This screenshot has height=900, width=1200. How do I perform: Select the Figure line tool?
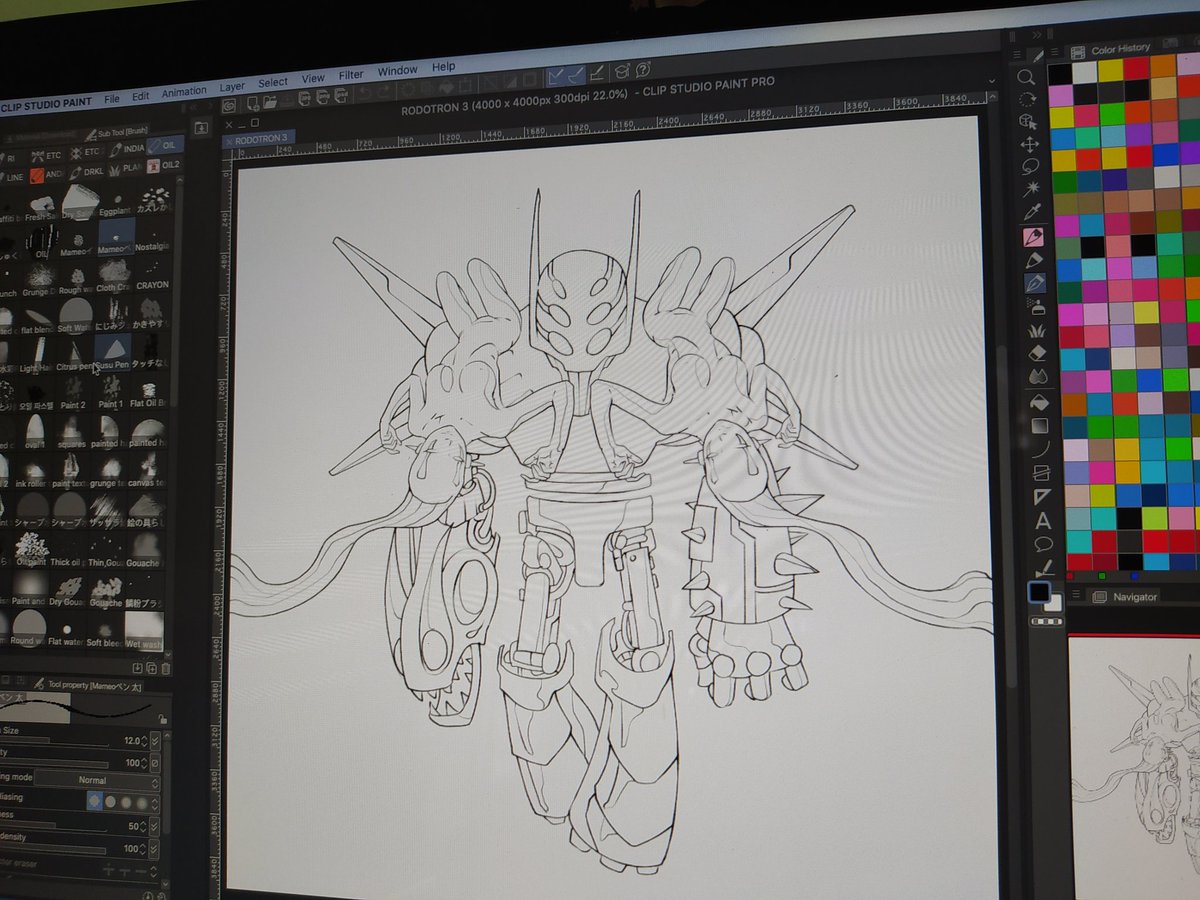click(1041, 449)
